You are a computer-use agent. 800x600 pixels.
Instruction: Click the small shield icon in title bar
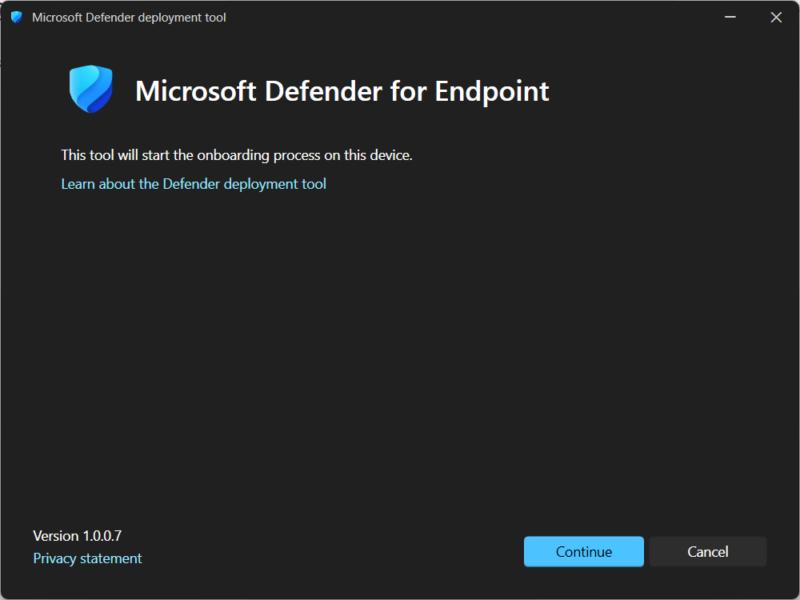(x=16, y=17)
